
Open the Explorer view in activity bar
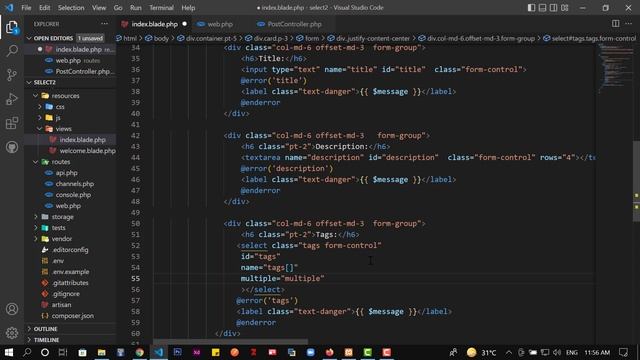click(12, 27)
